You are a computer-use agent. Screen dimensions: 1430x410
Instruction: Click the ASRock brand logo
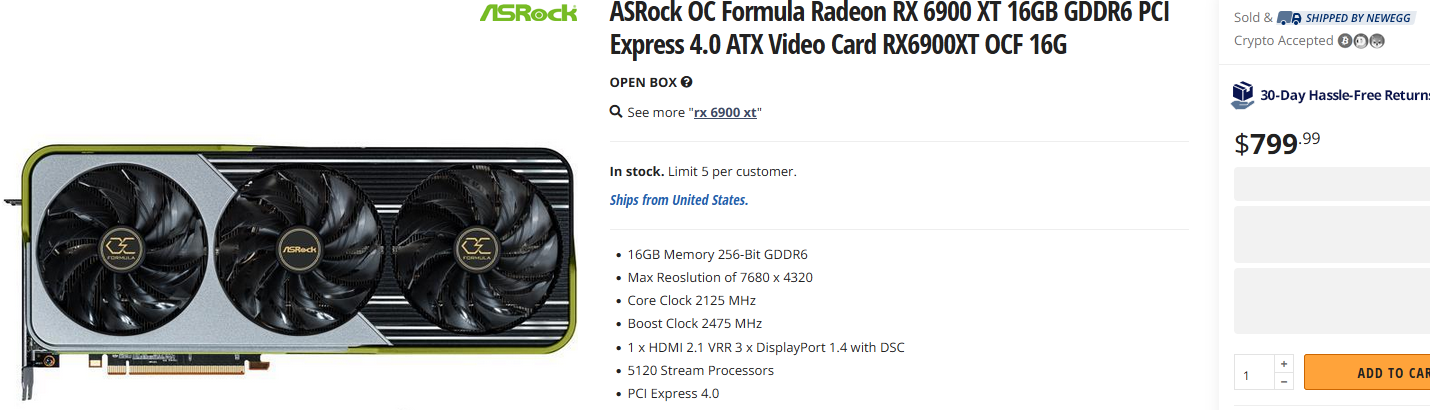tap(529, 12)
